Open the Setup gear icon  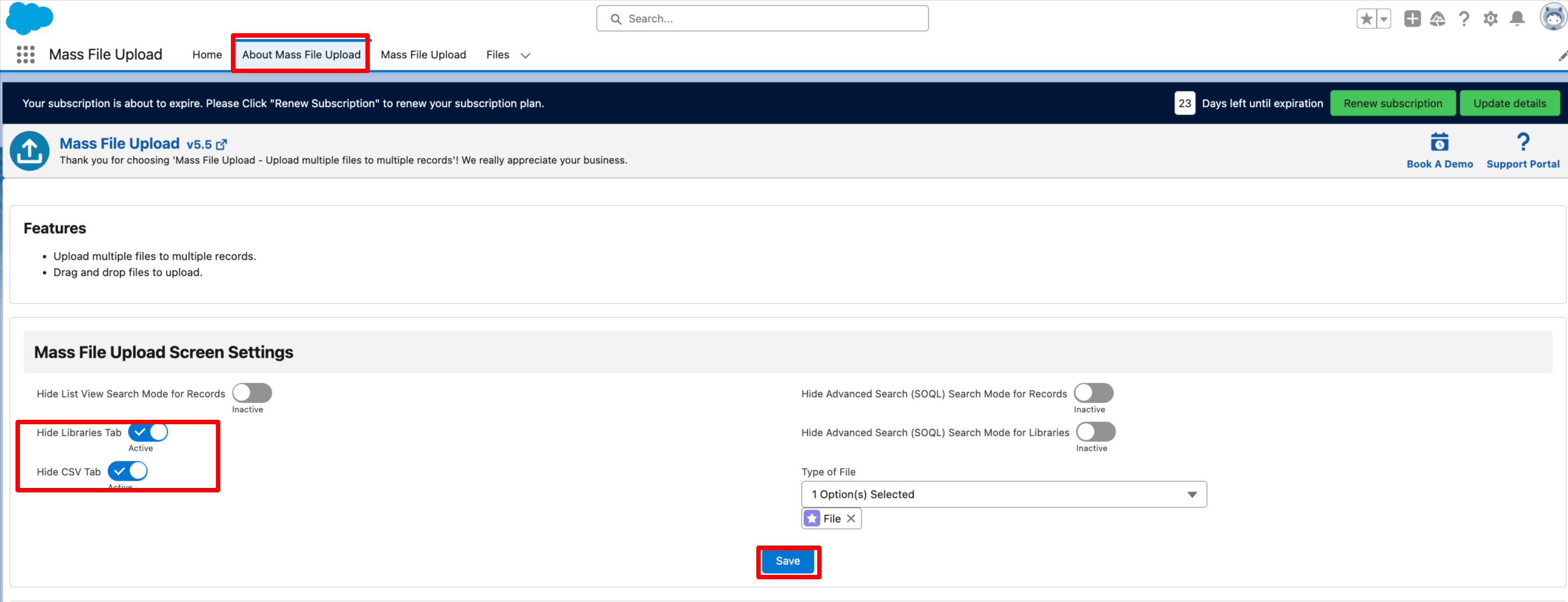[x=1490, y=19]
